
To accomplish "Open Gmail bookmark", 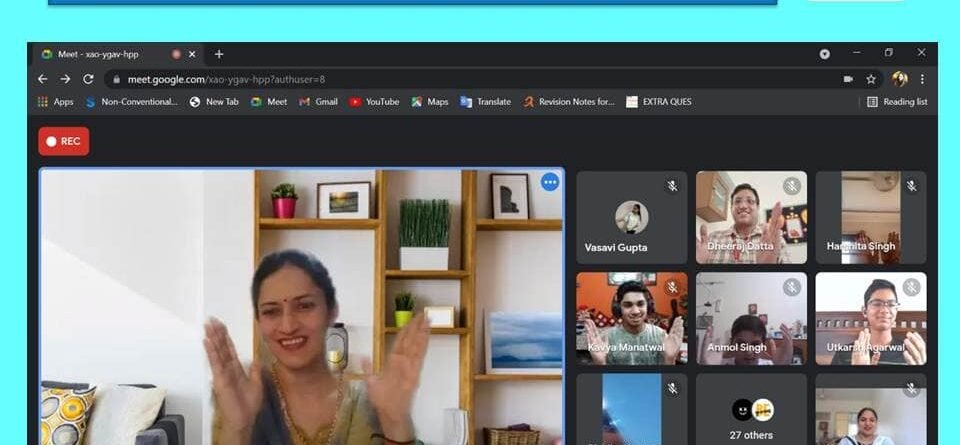I will click(x=318, y=102).
